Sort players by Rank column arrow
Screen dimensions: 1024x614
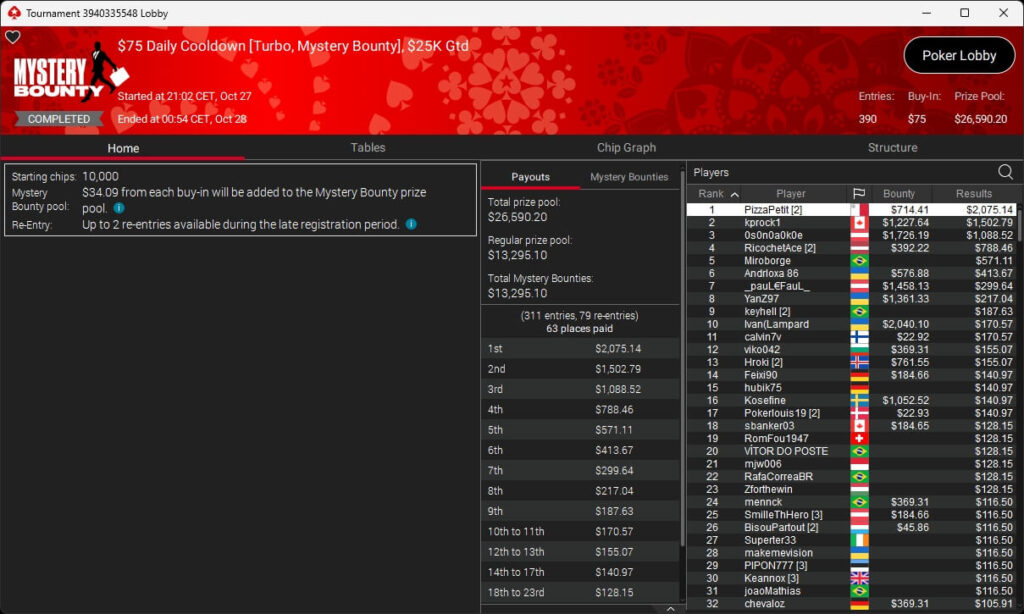point(735,194)
